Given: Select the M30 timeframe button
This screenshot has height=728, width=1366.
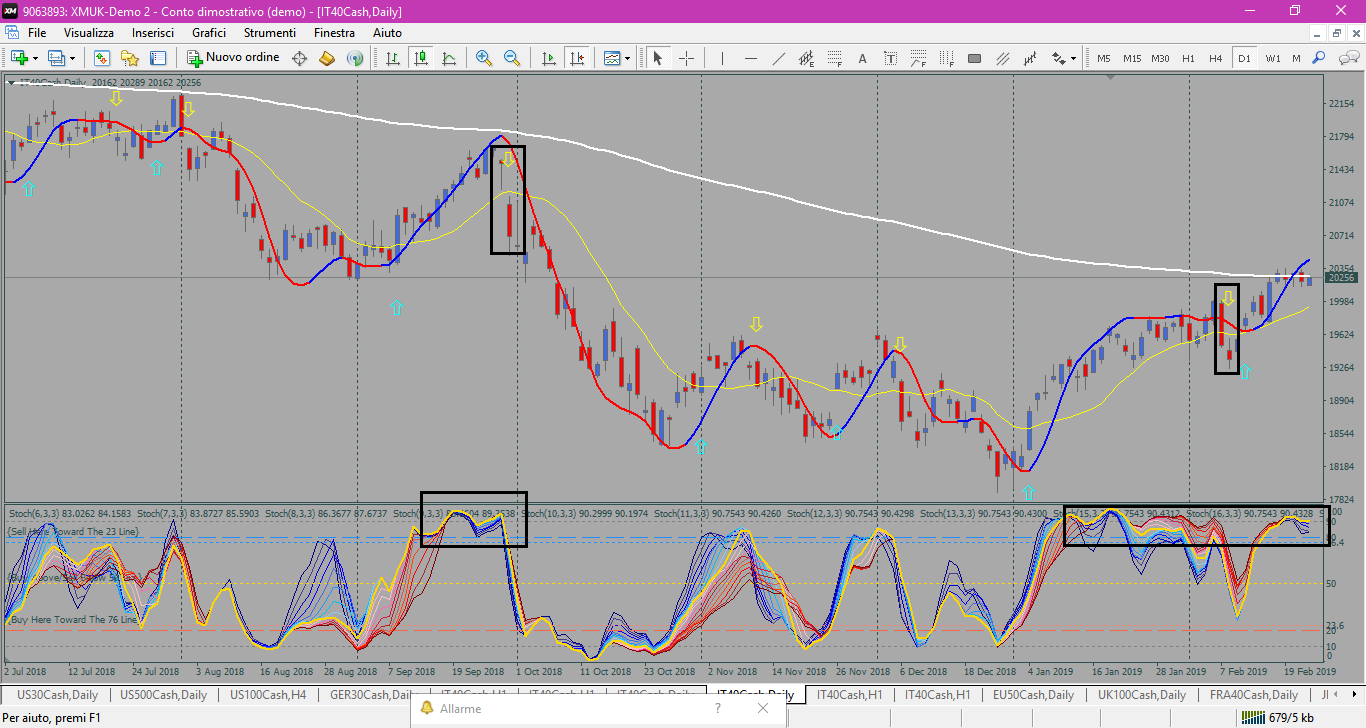Looking at the screenshot, I should coord(1160,58).
